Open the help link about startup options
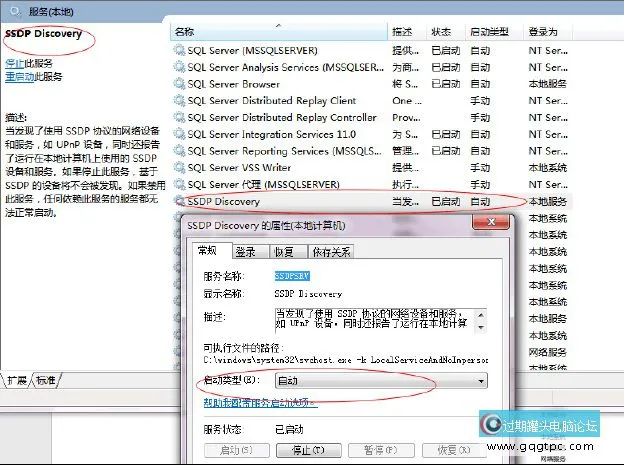Screen dimensions: 624x465 (x=260, y=403)
